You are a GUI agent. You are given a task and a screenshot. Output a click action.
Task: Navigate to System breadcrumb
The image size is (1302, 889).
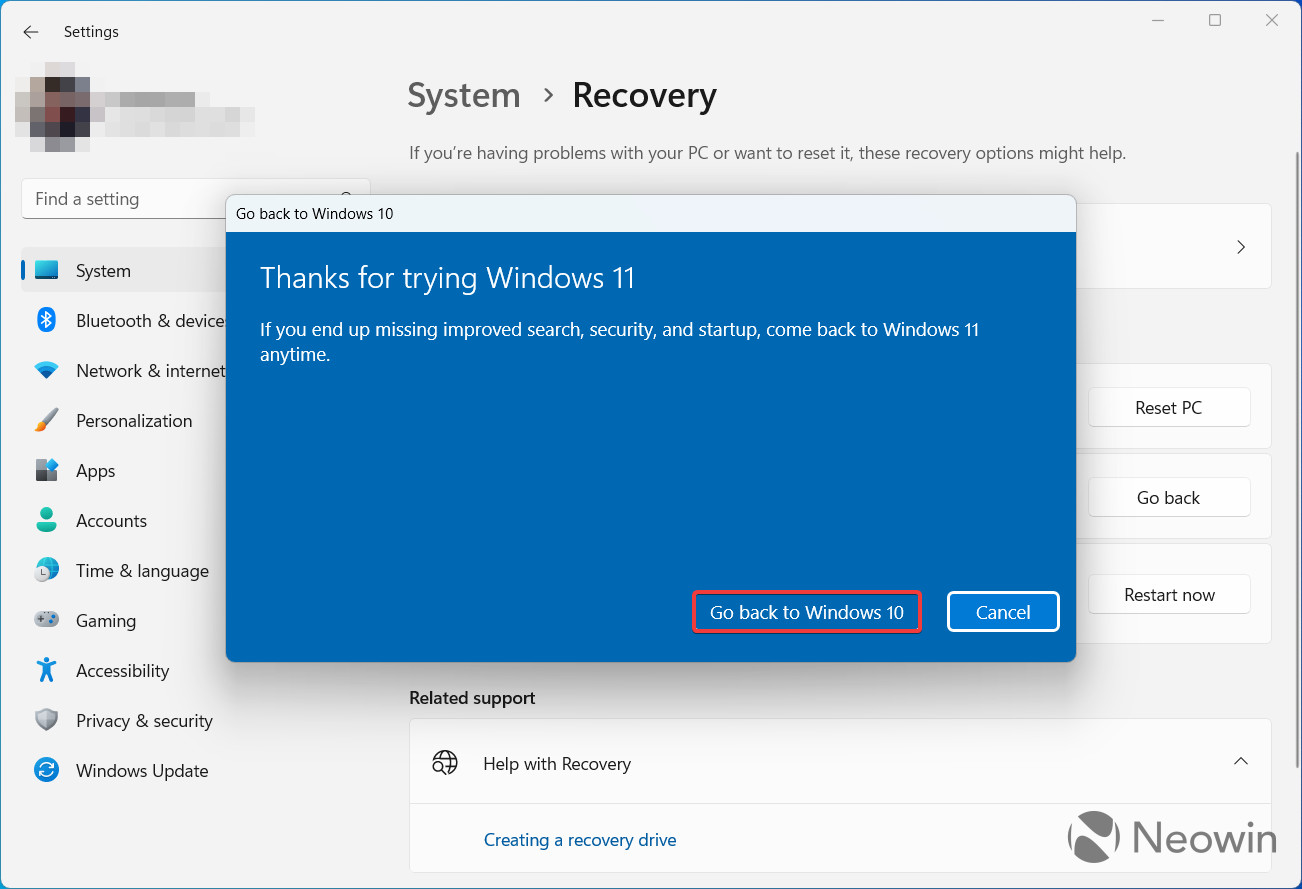464,96
